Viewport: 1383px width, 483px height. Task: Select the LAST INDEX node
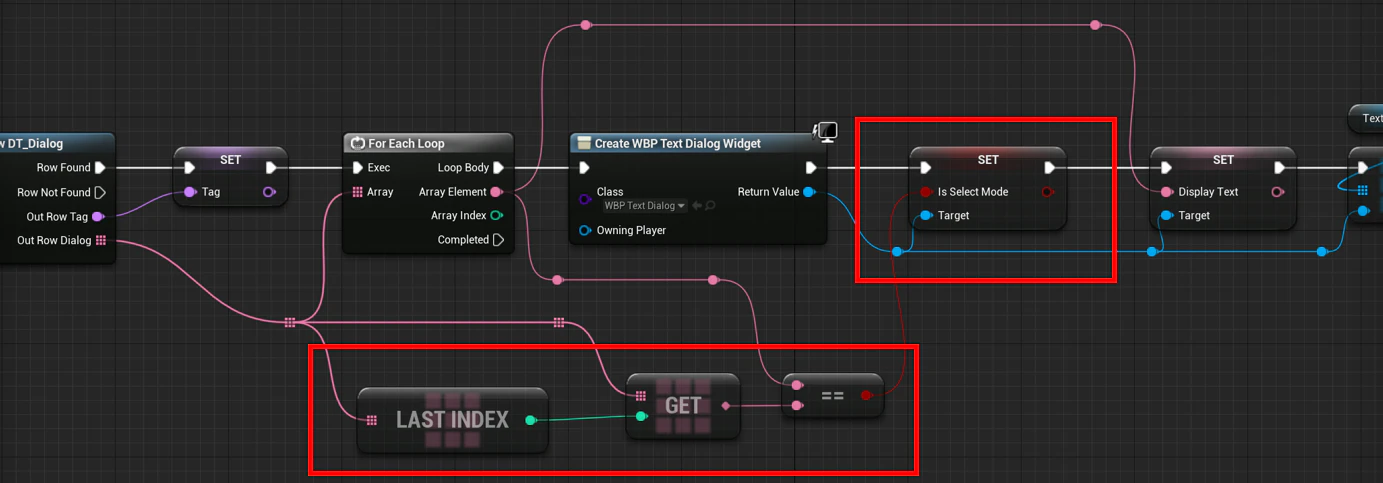(x=452, y=420)
